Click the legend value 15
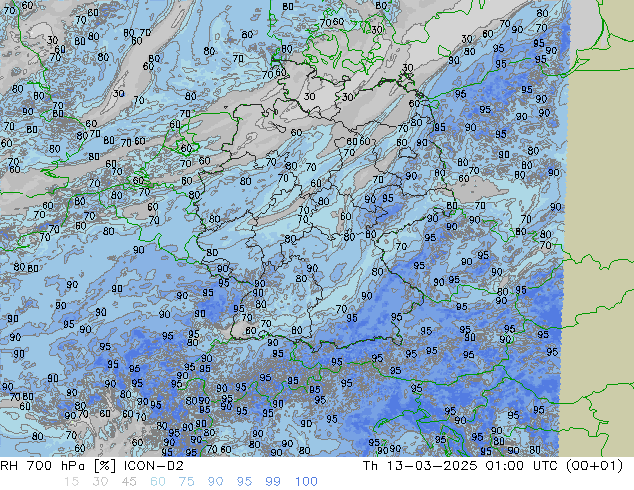The width and height of the screenshot is (634, 490). pyautogui.click(x=71, y=482)
